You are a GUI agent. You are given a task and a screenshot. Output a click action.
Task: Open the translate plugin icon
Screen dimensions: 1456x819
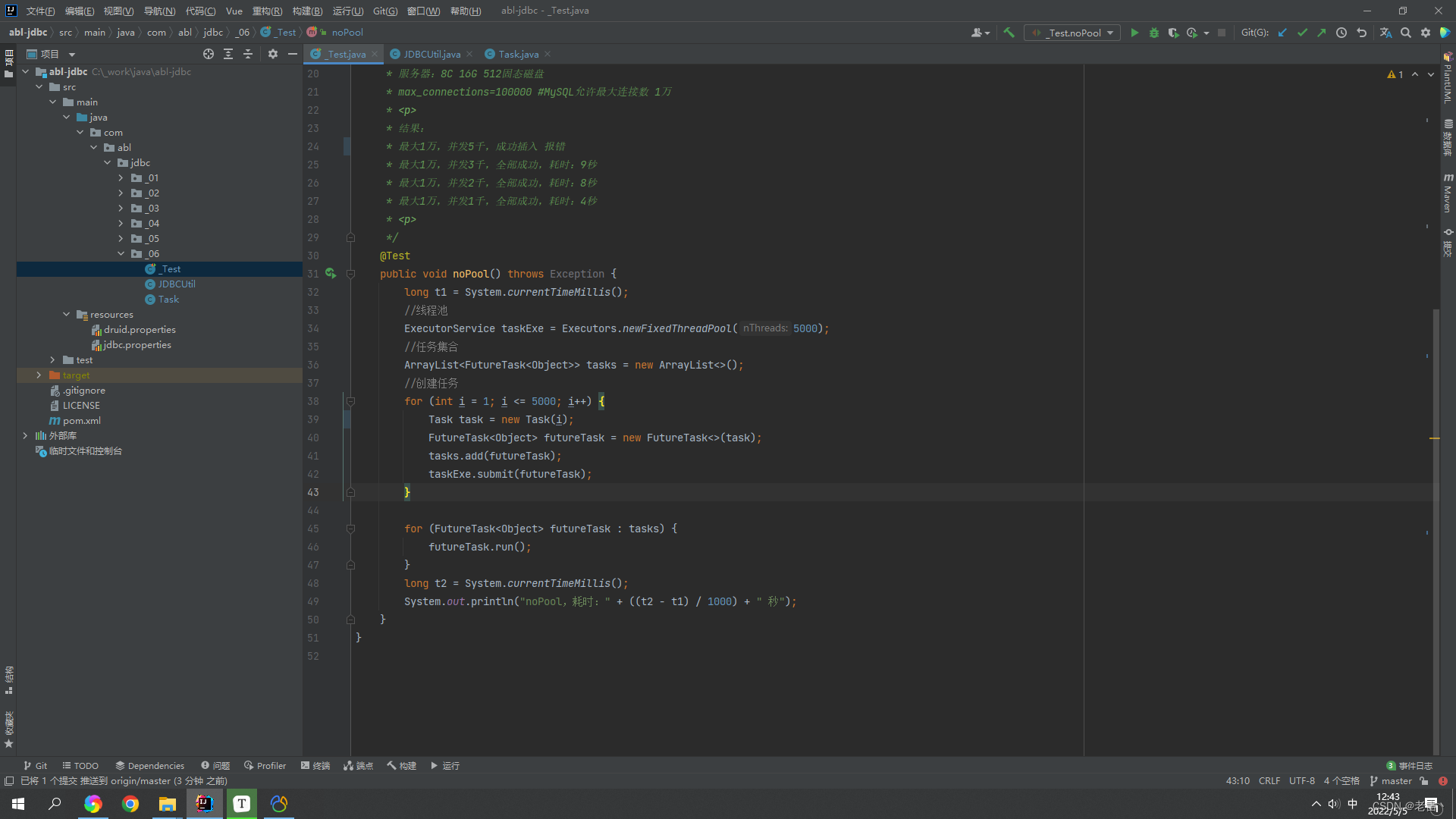[1385, 33]
